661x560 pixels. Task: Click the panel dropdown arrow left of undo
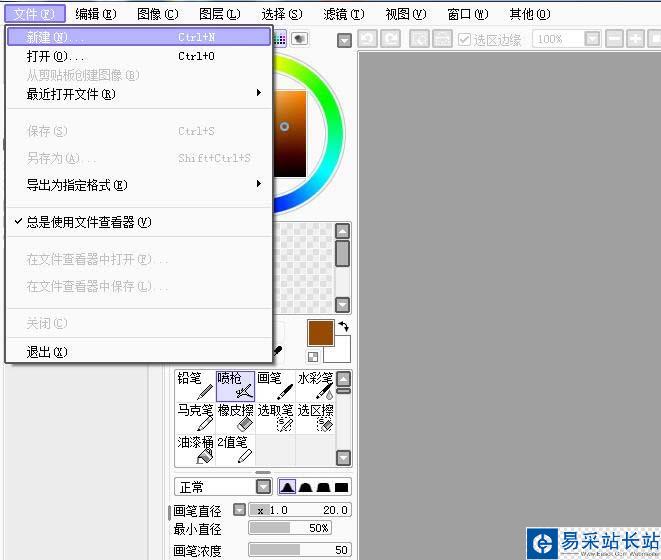tap(344, 41)
